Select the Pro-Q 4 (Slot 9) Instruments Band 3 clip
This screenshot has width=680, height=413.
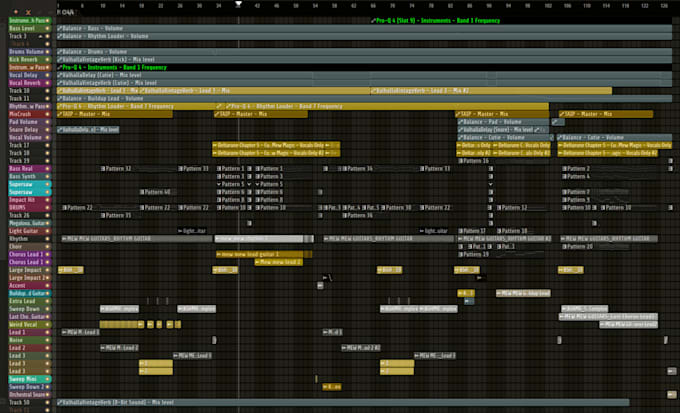522,20
